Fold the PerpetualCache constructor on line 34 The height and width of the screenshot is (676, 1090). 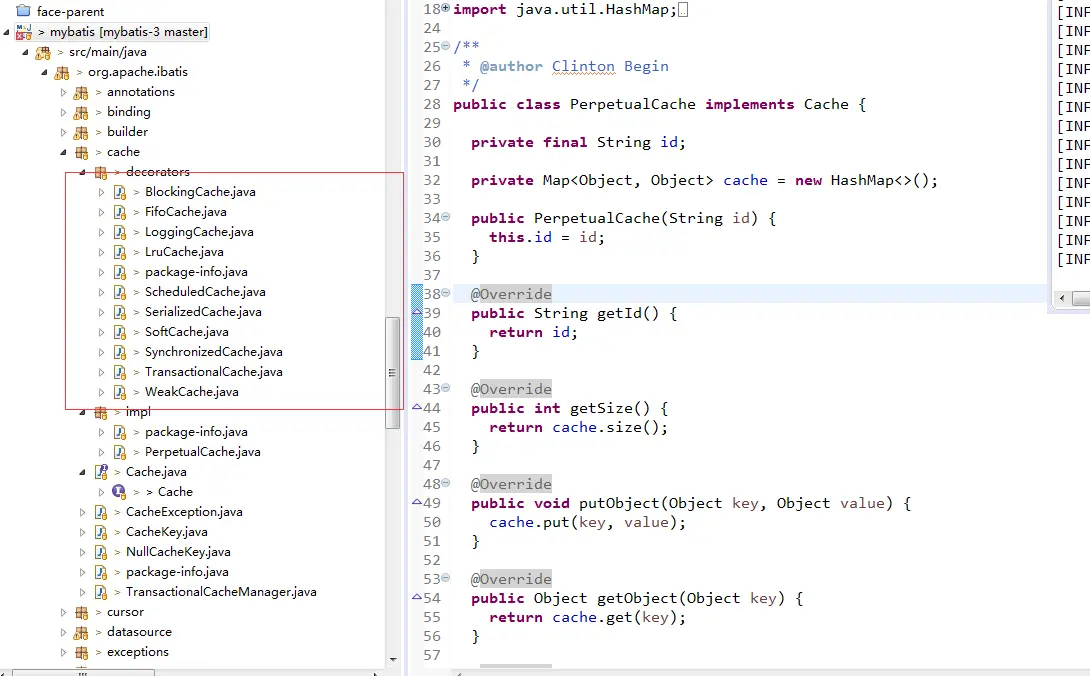click(x=446, y=217)
